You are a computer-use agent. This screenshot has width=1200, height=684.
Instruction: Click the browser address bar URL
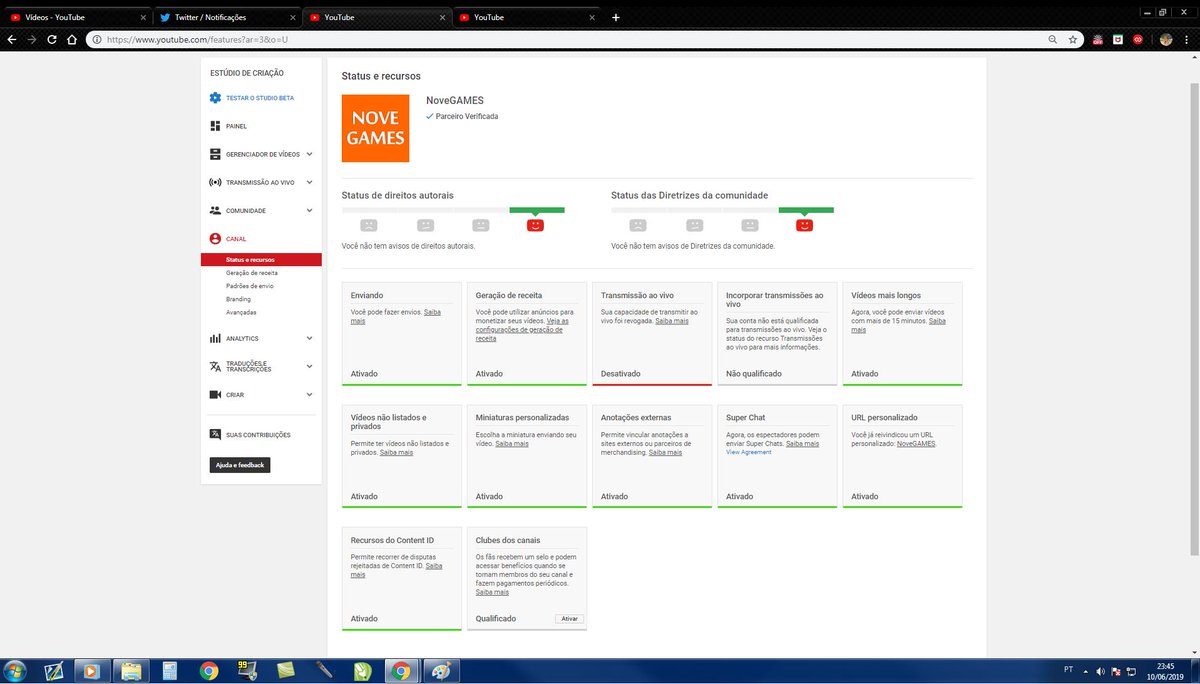coord(197,40)
